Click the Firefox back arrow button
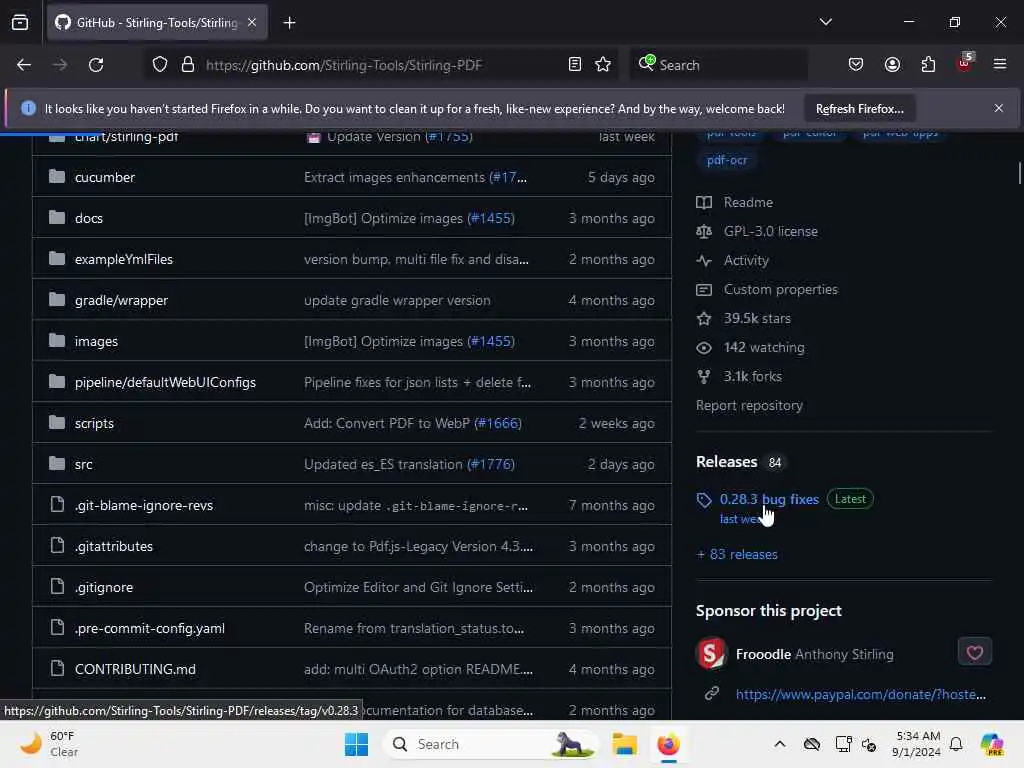This screenshot has width=1024, height=768. coord(24,65)
